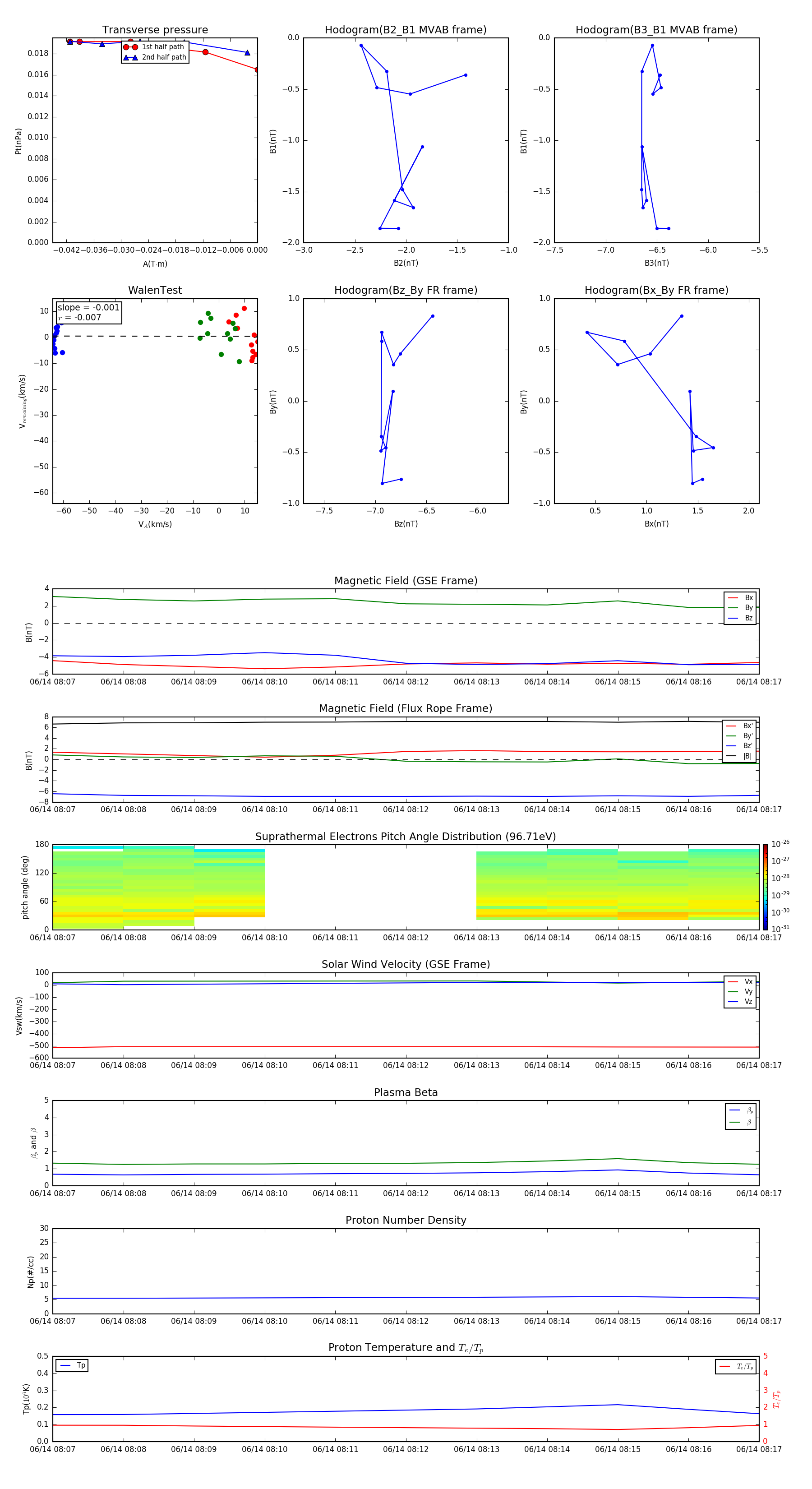The height and width of the screenshot is (1489, 812).
Task: Click Bz legend entry in GSE magnetic field
Action: [x=740, y=619]
